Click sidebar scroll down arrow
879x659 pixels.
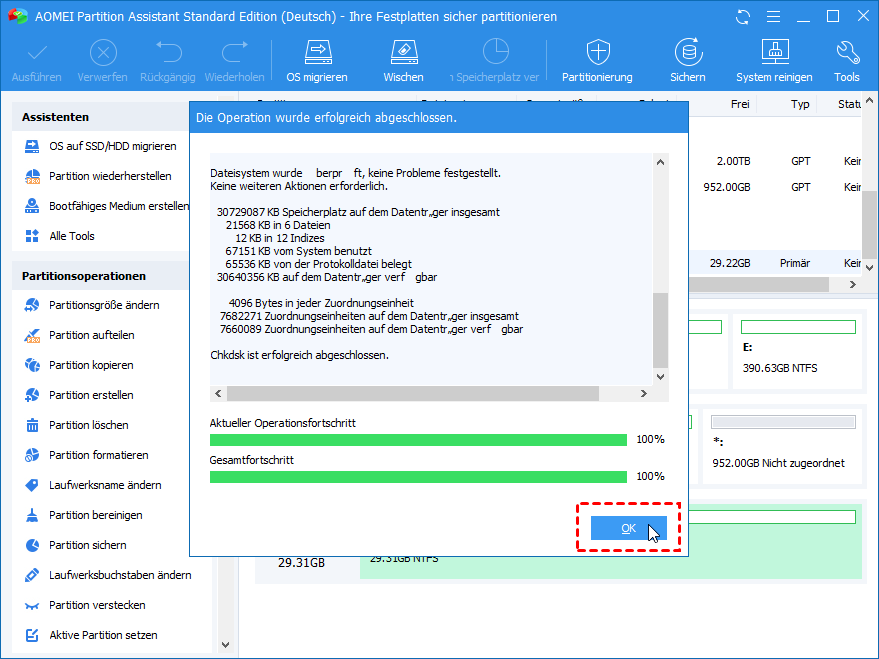(x=225, y=644)
